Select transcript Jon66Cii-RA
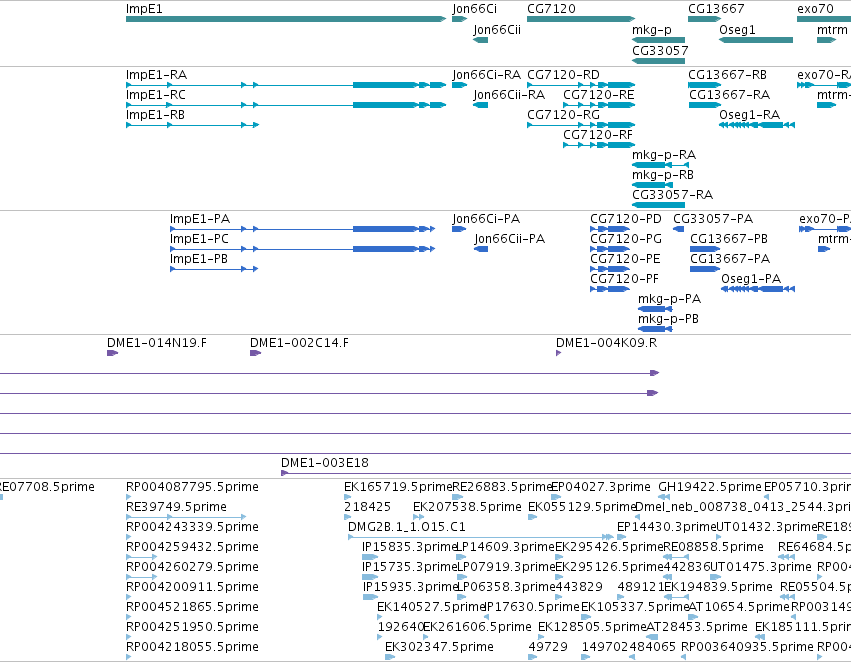This screenshot has width=851, height=662. [480, 105]
